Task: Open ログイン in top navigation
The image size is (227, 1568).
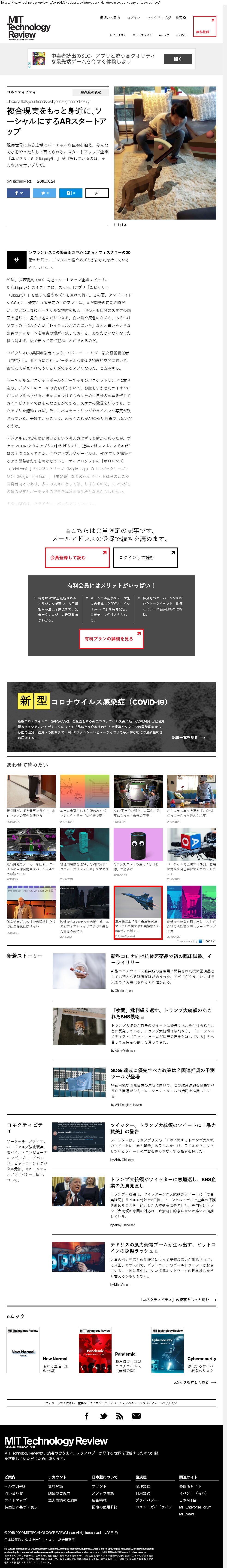Action: 134,18
